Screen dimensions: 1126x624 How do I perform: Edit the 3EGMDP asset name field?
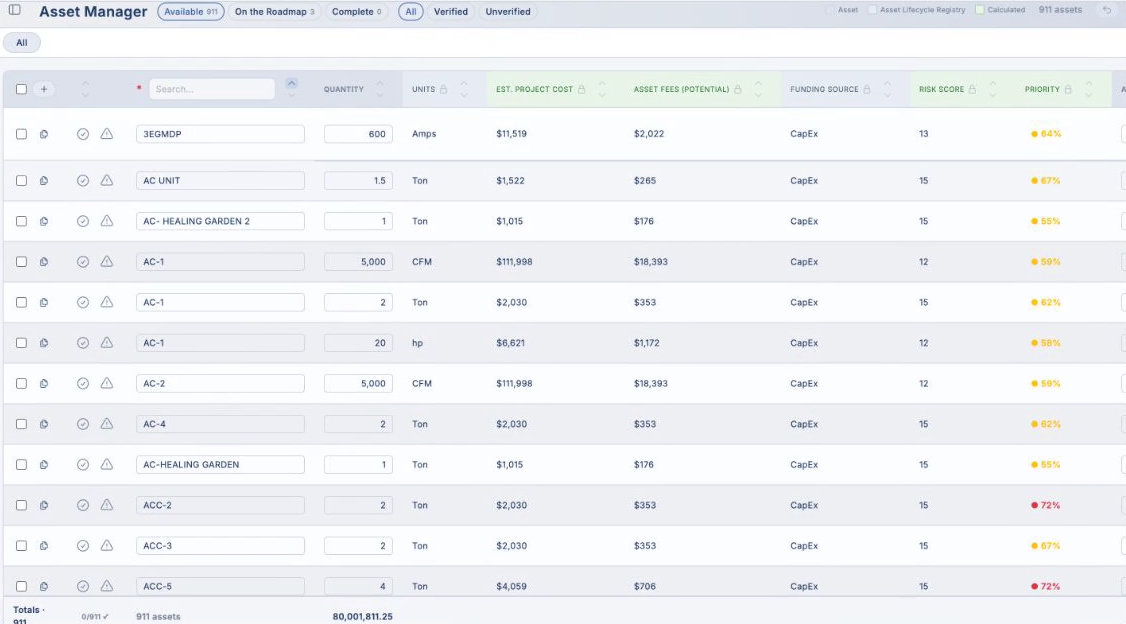click(220, 134)
